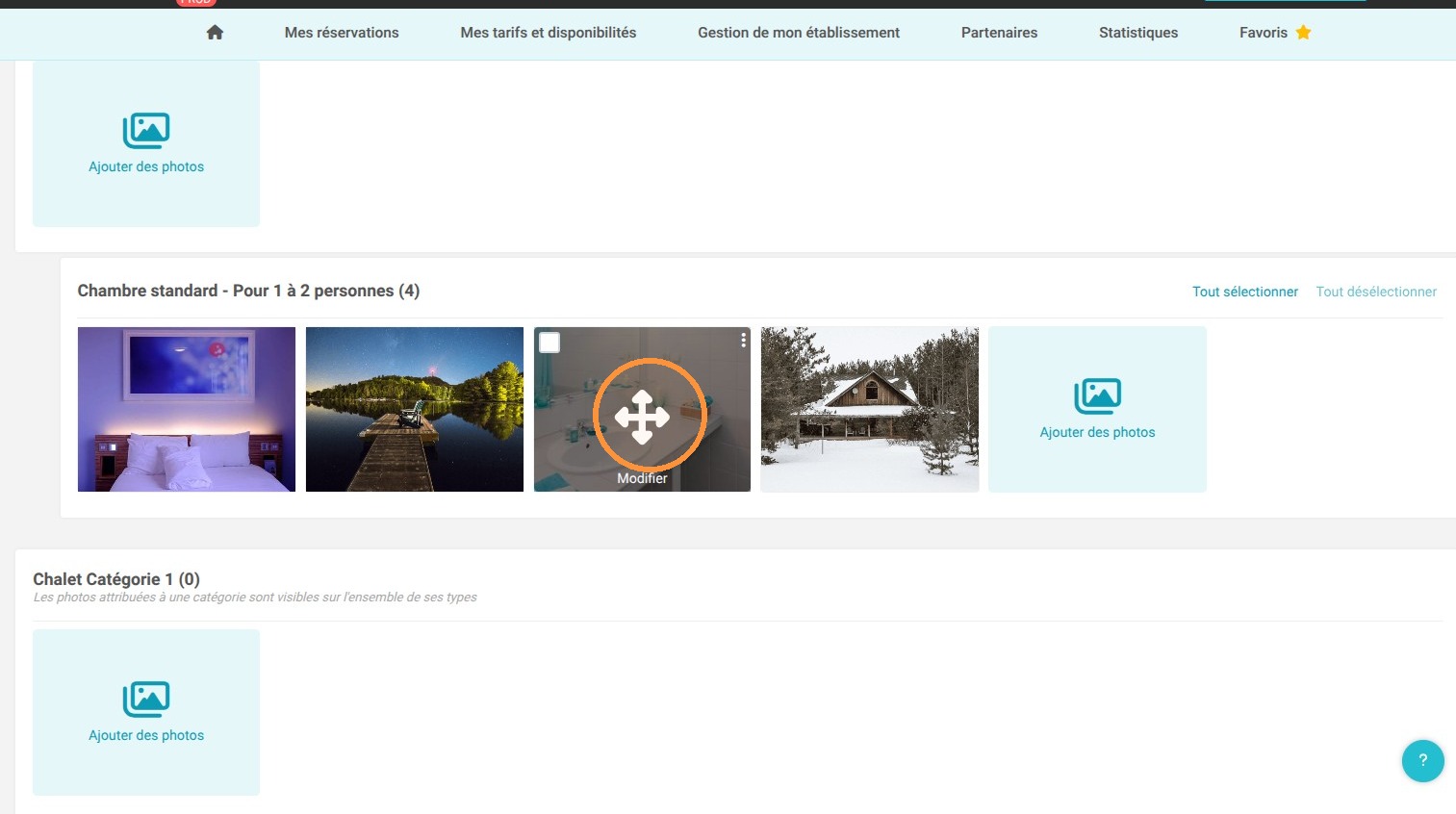Select the snowy chalet photo
The image size is (1456, 814).
pyautogui.click(x=870, y=409)
